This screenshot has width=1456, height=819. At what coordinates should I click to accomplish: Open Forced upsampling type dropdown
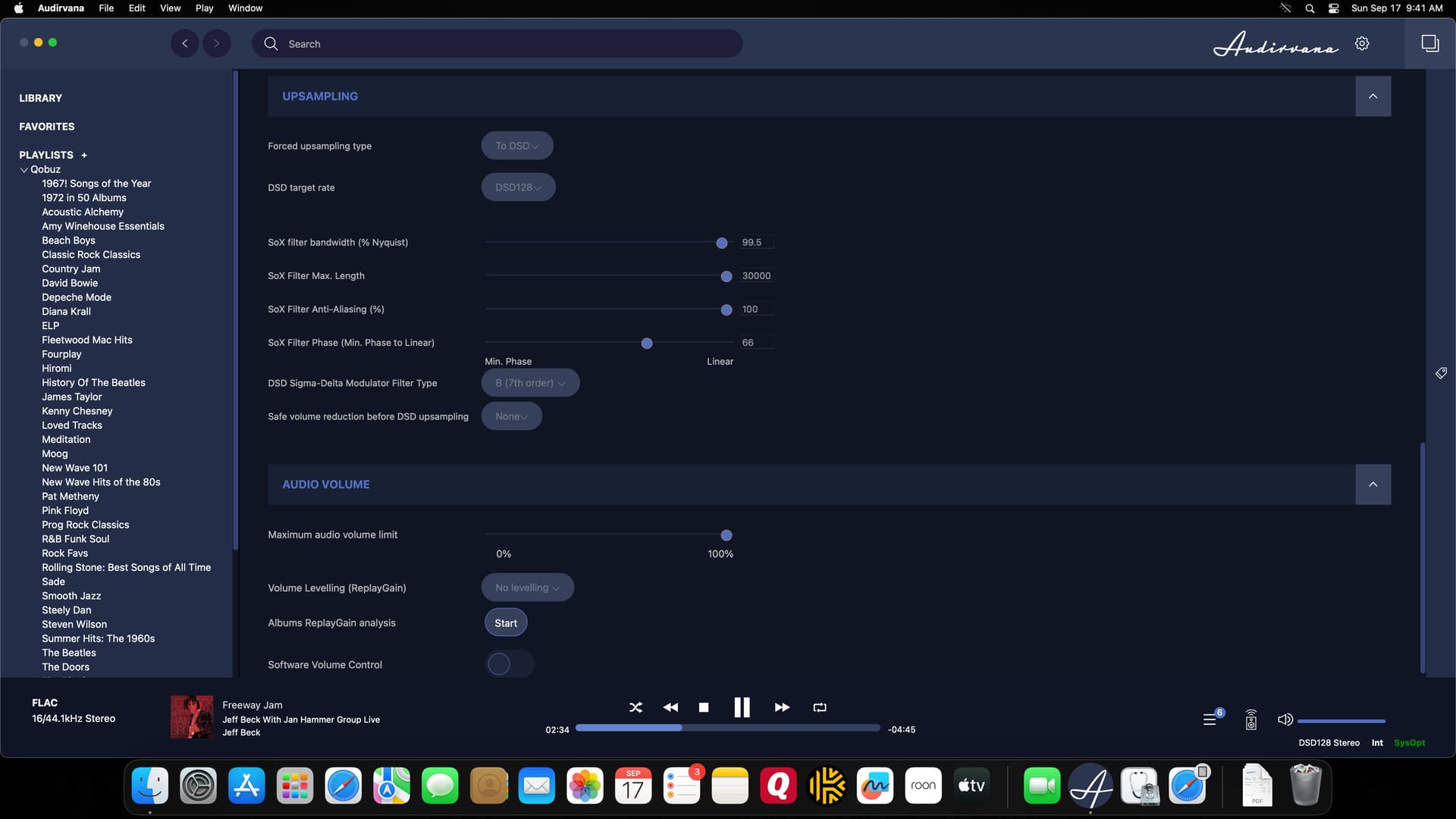(x=517, y=146)
